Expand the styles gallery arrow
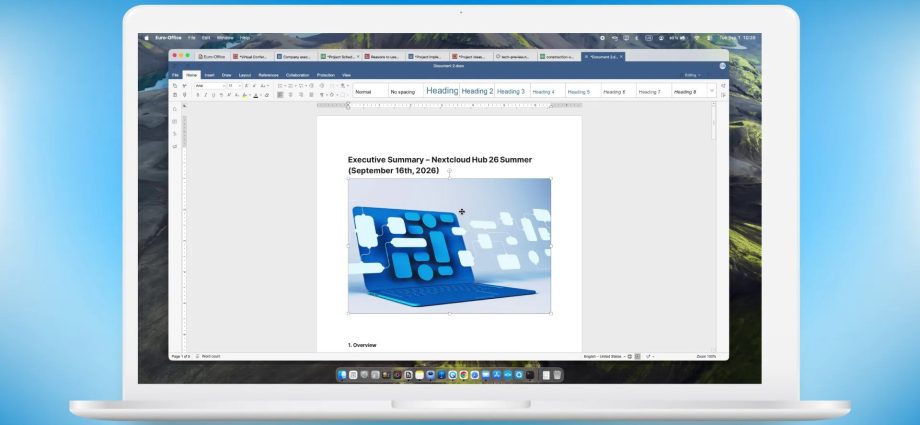This screenshot has width=920, height=425. pos(712,91)
